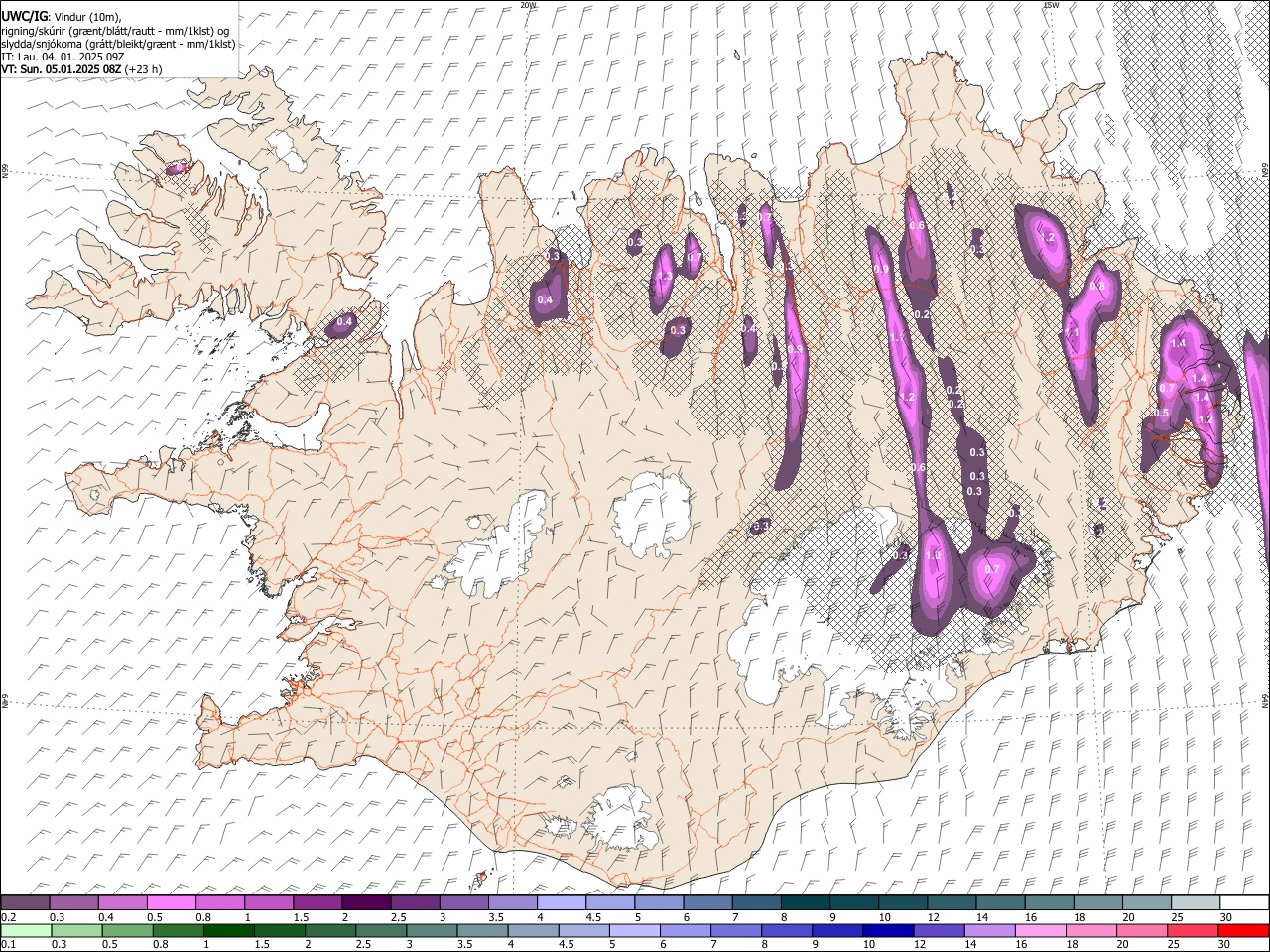Click the 'VT: Sun. 05.01.2025 08Z (+23 h)' line
The image size is (1270, 952).
tap(81, 69)
